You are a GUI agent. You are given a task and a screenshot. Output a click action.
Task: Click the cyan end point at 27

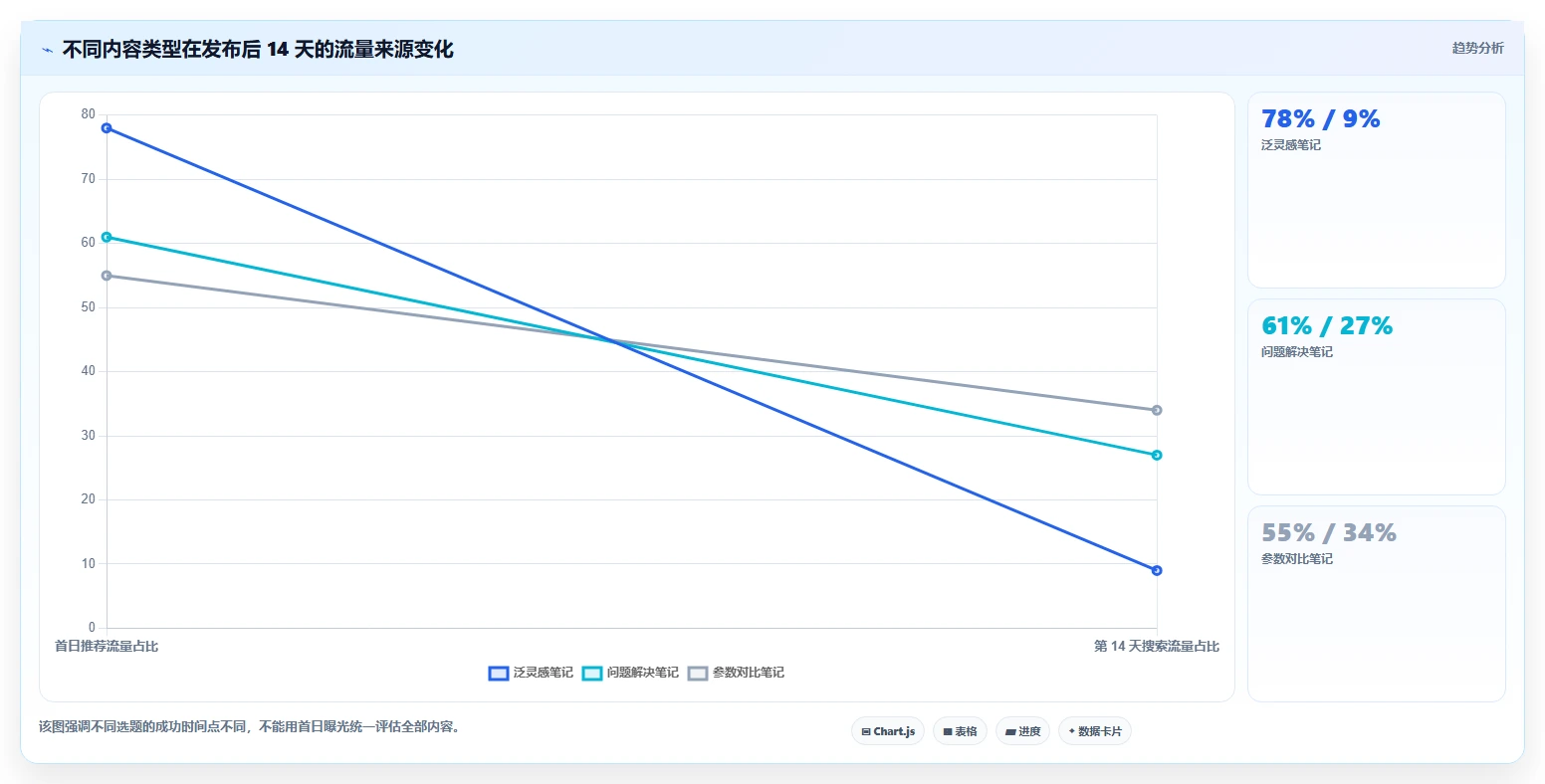coord(1157,455)
